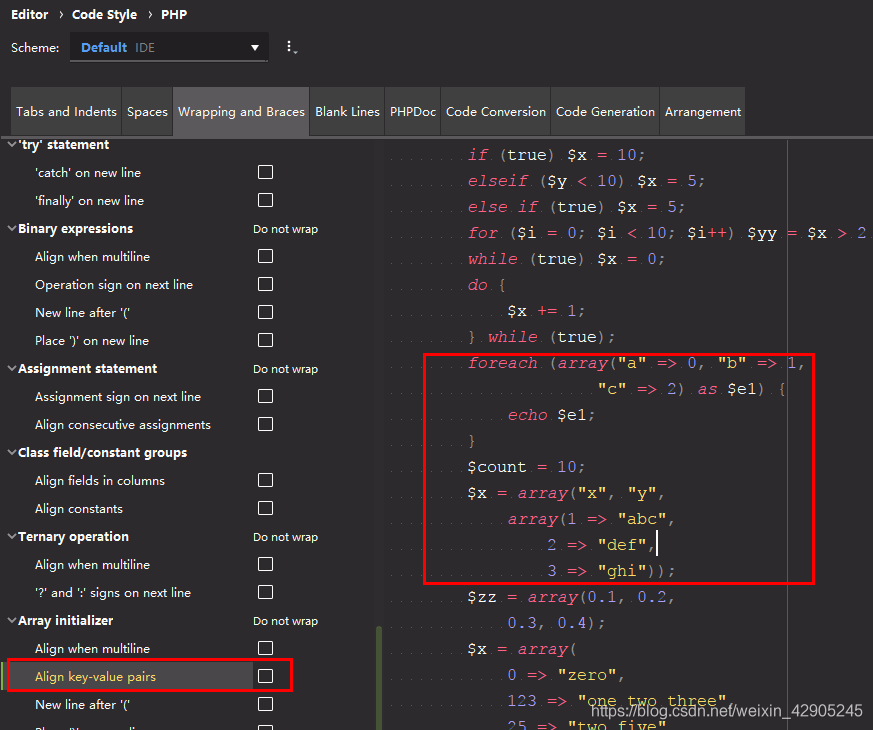Collapse the 'try' statement section
Screen dimensions: 873x730
pyautogui.click(x=10, y=144)
